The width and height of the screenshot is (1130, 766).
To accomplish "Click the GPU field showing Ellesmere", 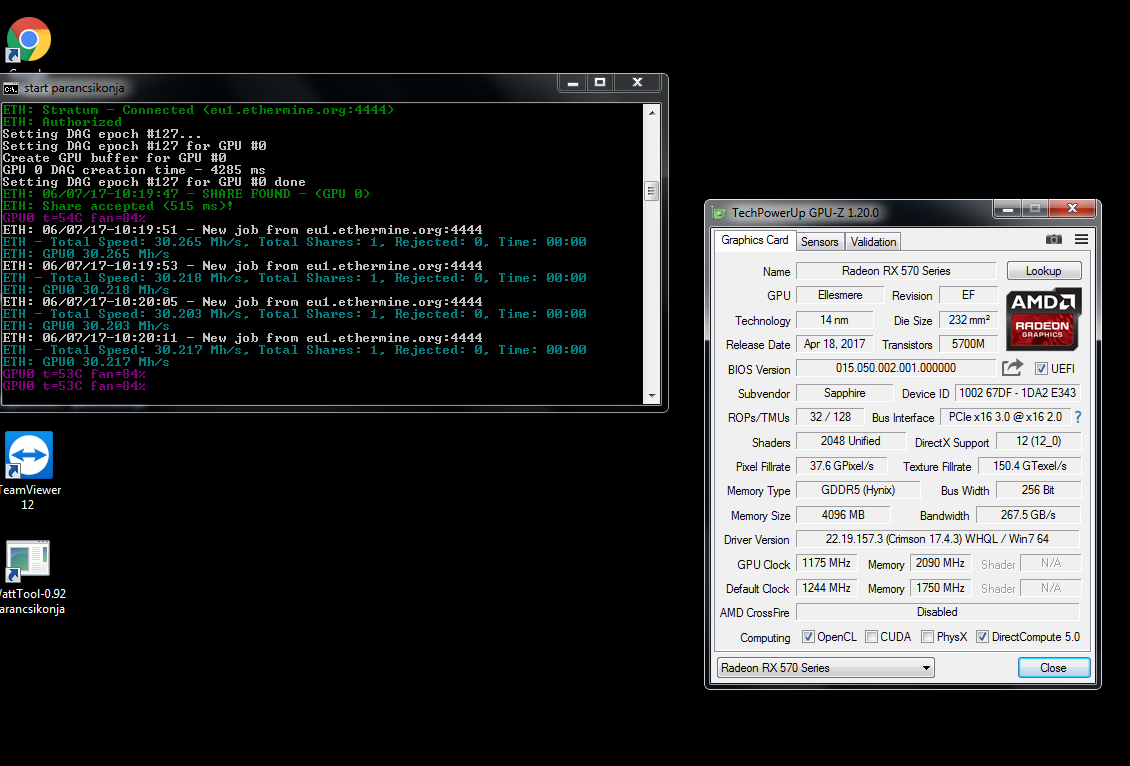I will click(840, 295).
